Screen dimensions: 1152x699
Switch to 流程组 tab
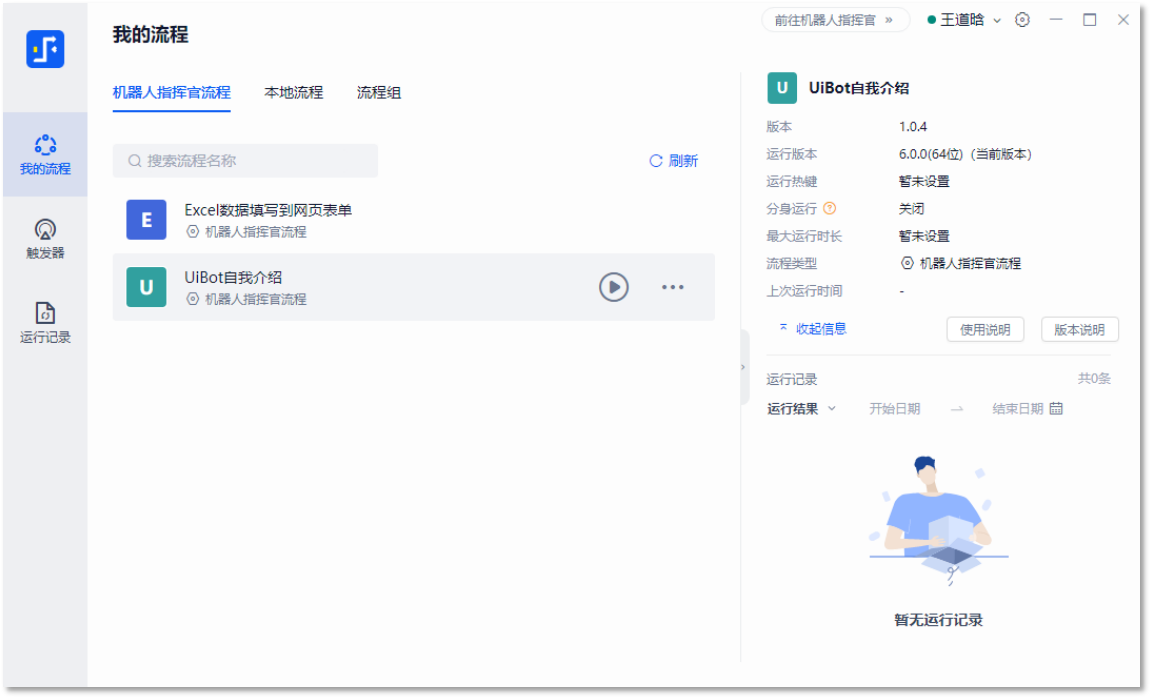click(378, 93)
